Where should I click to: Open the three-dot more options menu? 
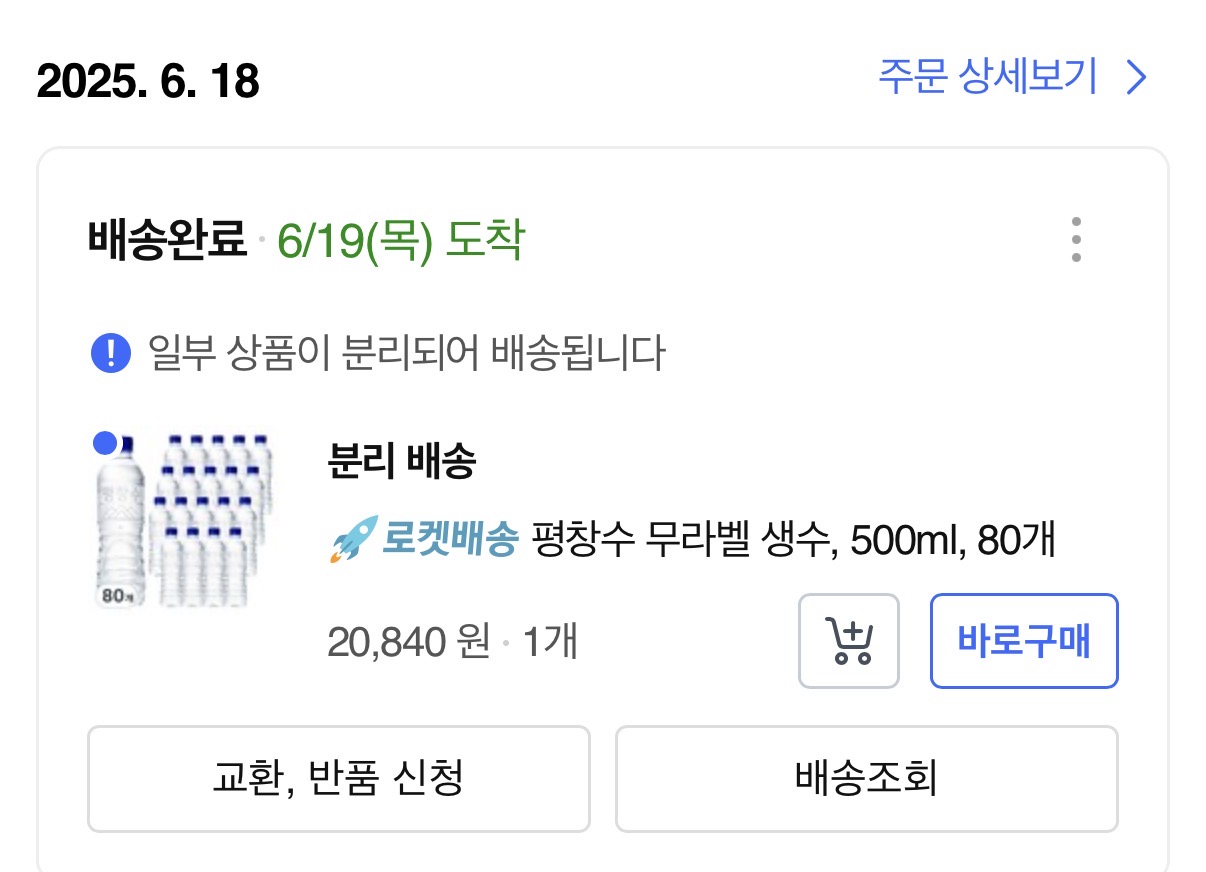pos(1075,240)
